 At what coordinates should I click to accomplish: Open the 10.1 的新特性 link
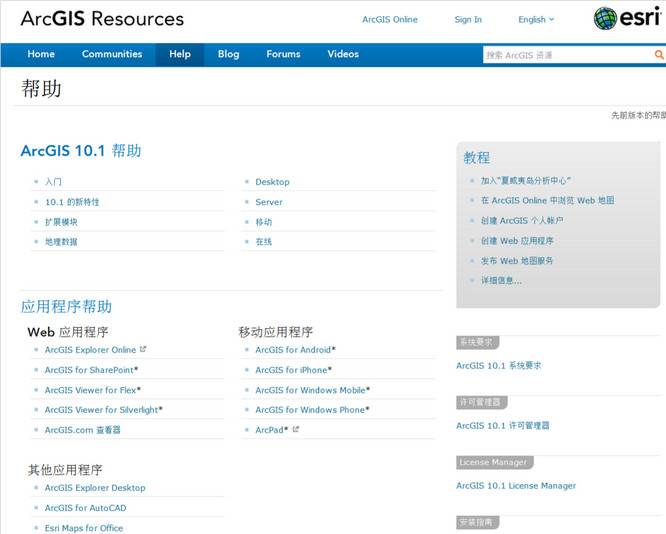pos(72,202)
